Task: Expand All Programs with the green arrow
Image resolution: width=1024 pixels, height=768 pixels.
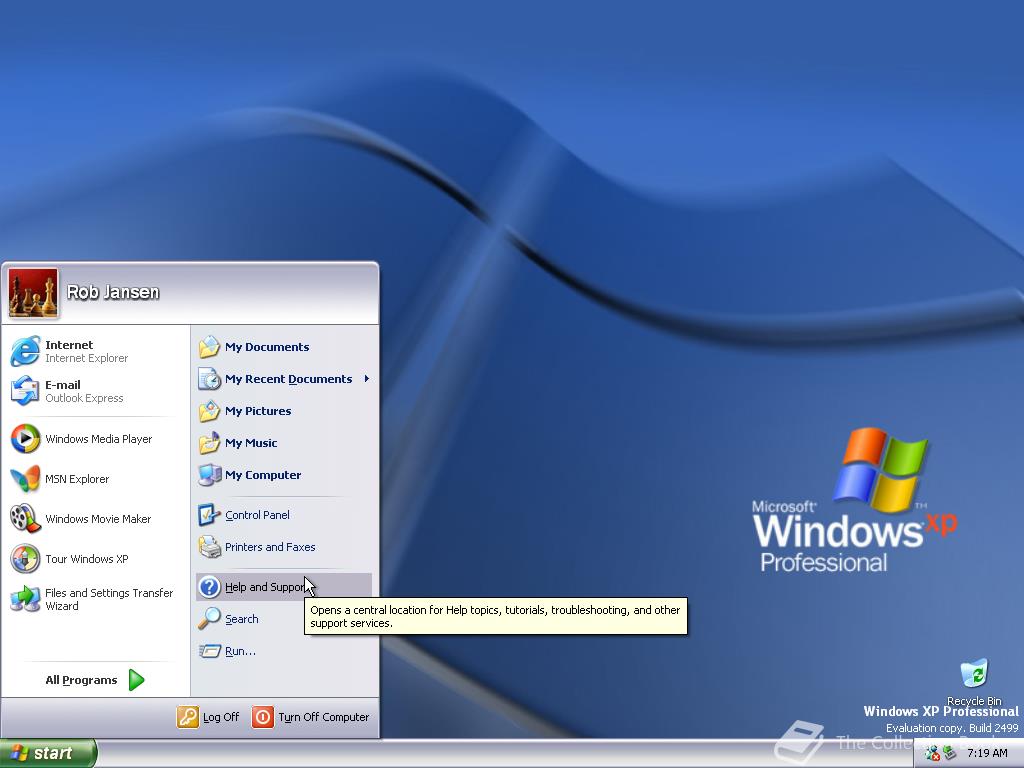Action: click(136, 680)
